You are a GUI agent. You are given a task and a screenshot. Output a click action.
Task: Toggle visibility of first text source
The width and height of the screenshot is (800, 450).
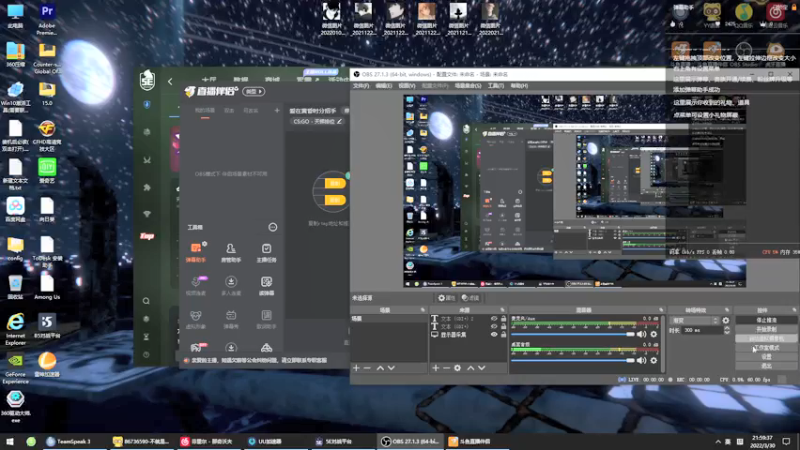(493, 319)
